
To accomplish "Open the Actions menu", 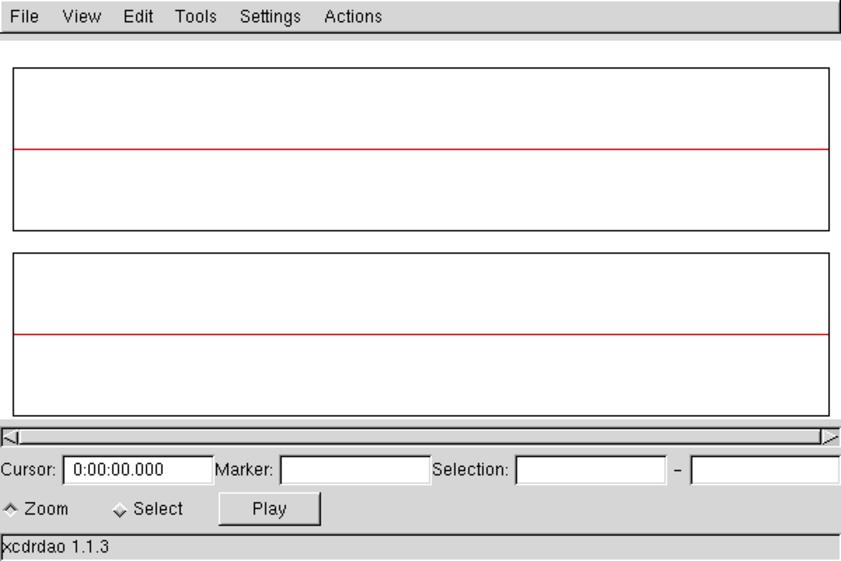I will tap(352, 17).
